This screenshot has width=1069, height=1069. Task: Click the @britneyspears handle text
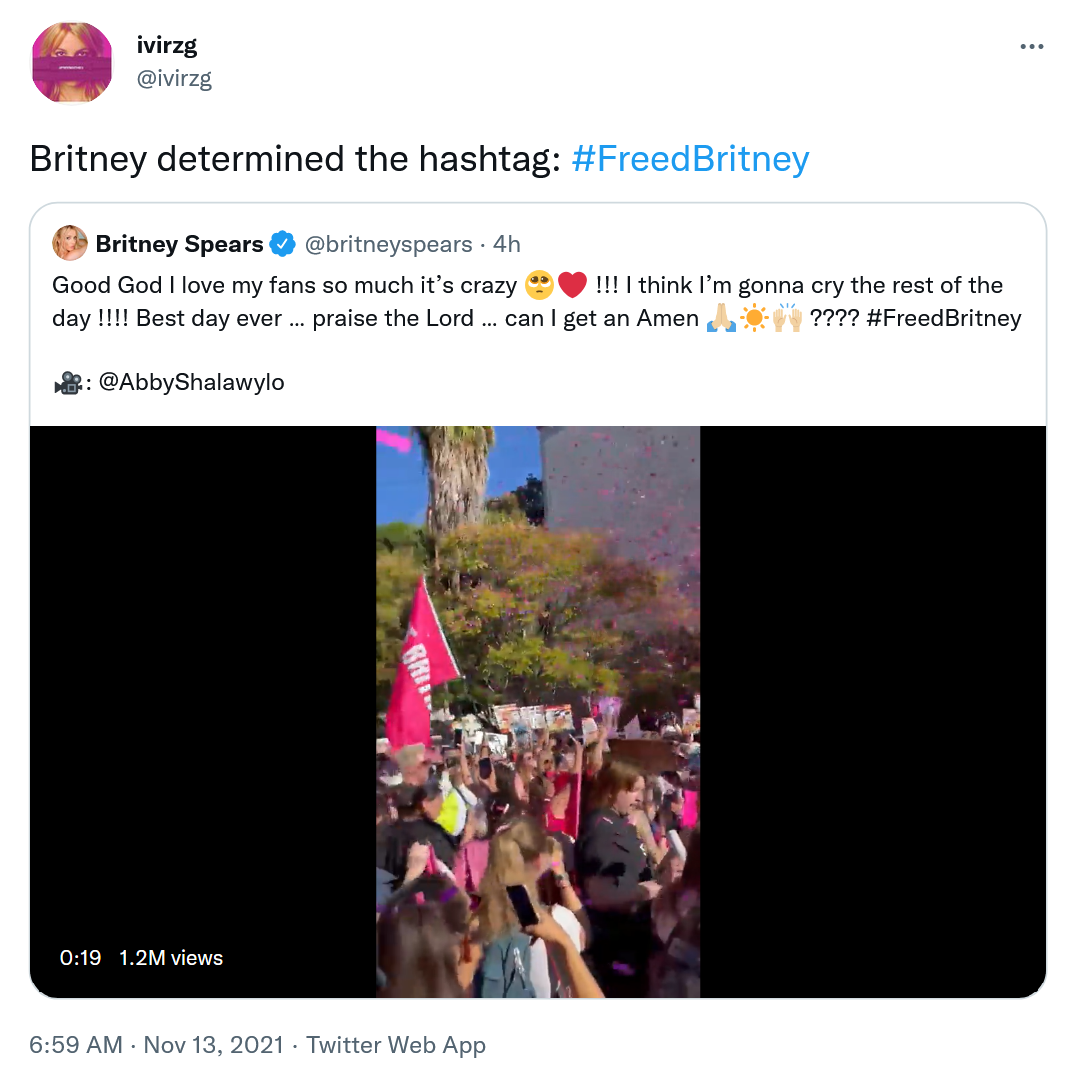pos(389,244)
